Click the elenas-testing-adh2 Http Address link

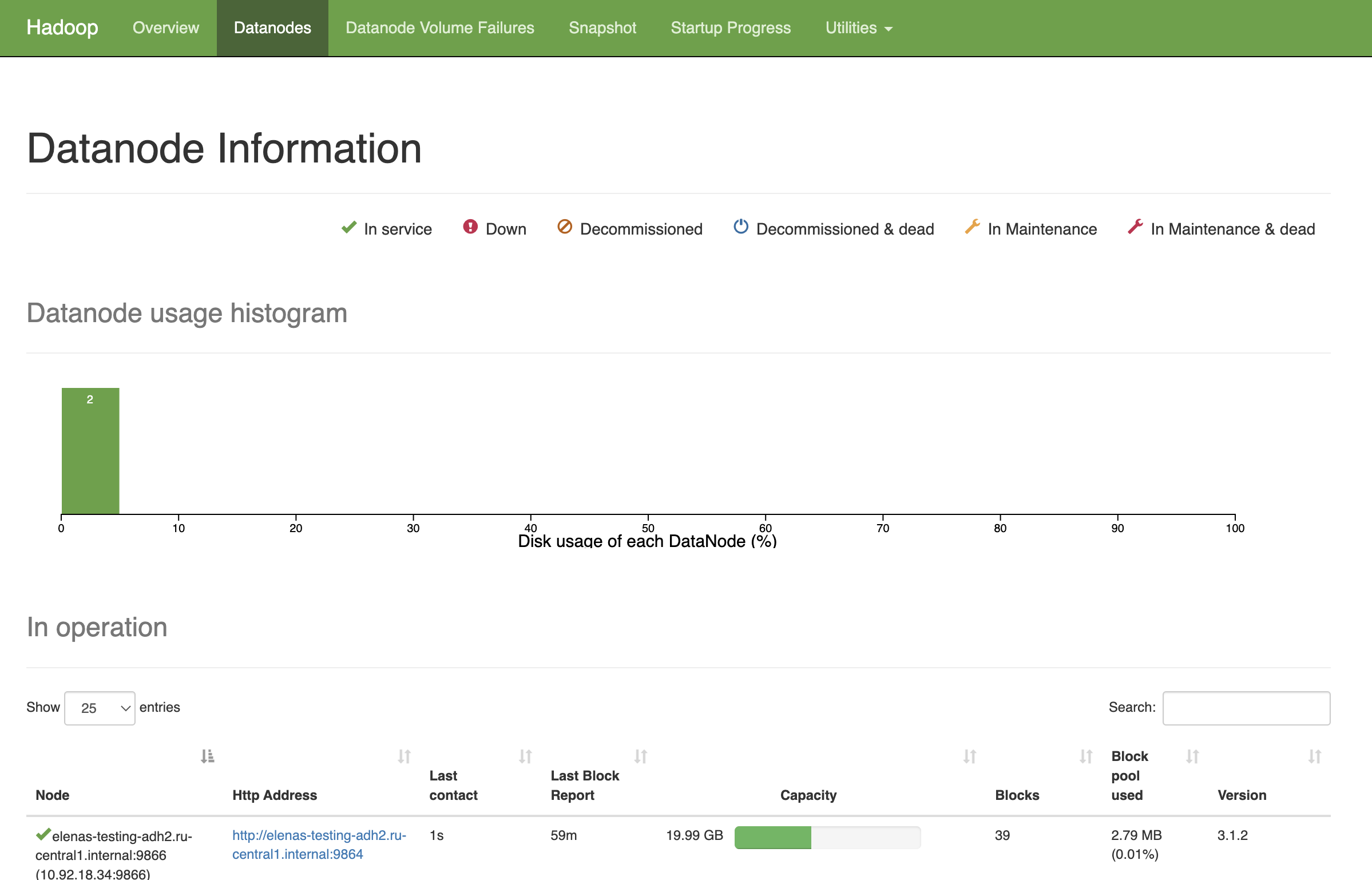318,844
